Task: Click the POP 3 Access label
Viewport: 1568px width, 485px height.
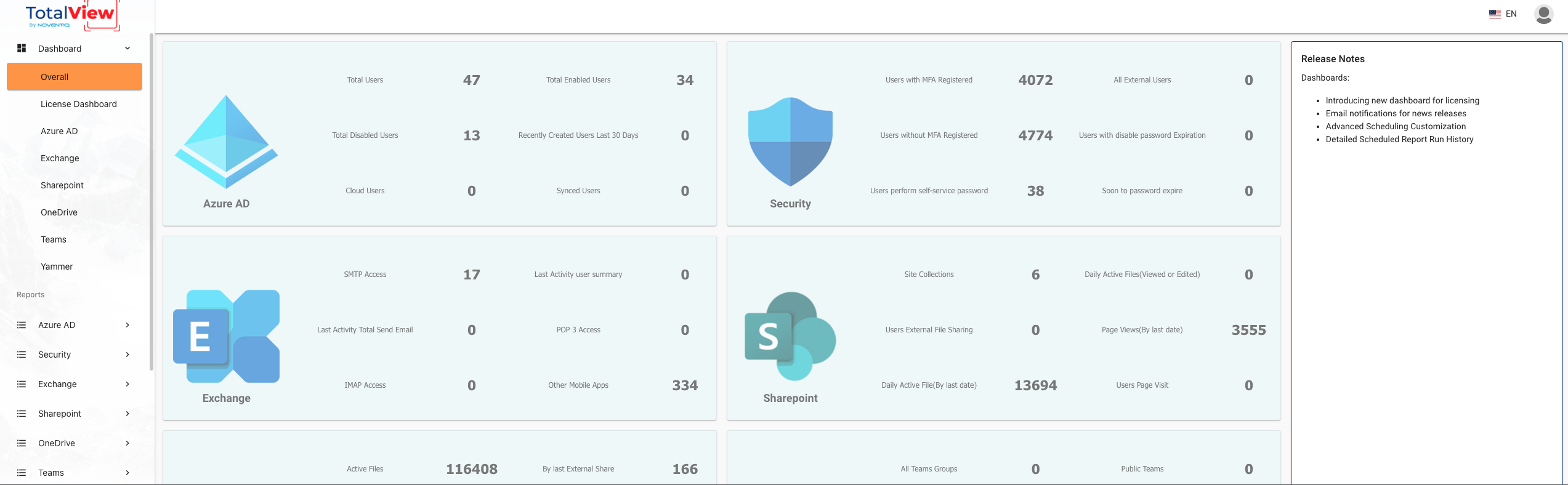Action: pyautogui.click(x=578, y=330)
